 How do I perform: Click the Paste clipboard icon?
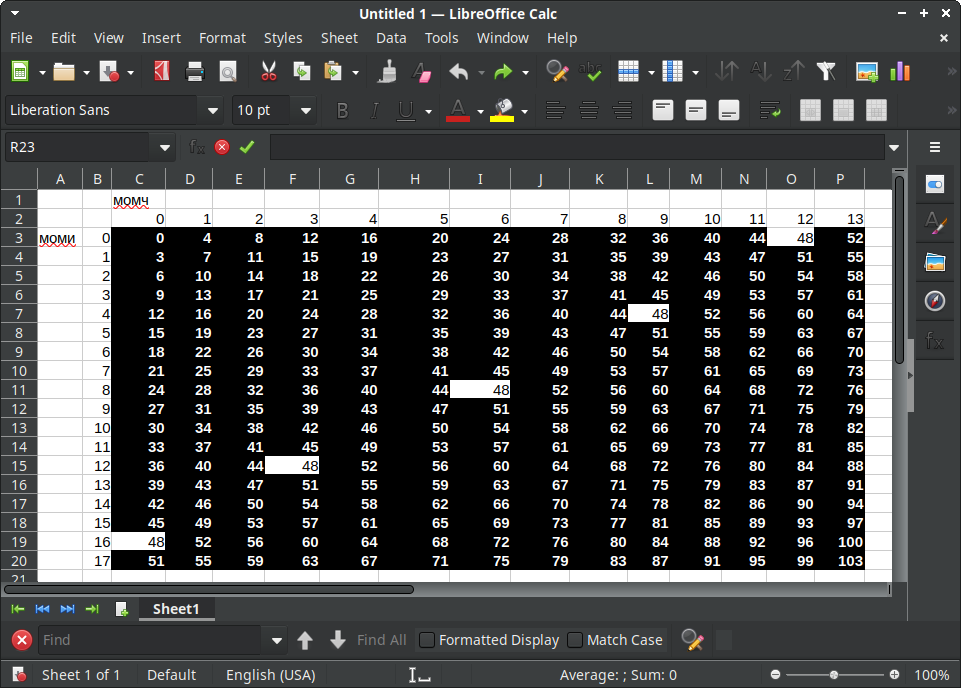(x=333, y=72)
